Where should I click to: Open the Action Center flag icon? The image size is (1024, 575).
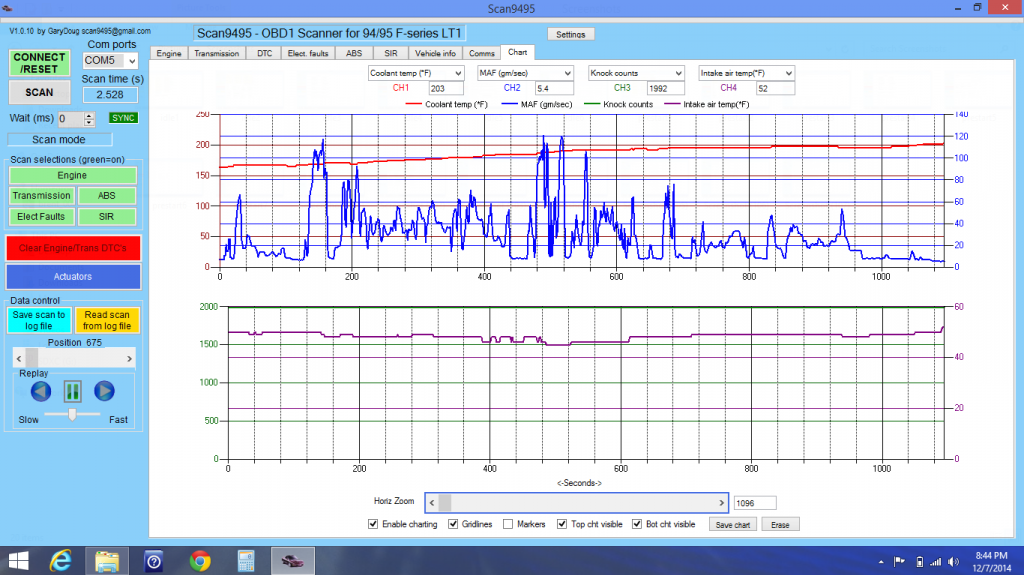click(x=899, y=562)
